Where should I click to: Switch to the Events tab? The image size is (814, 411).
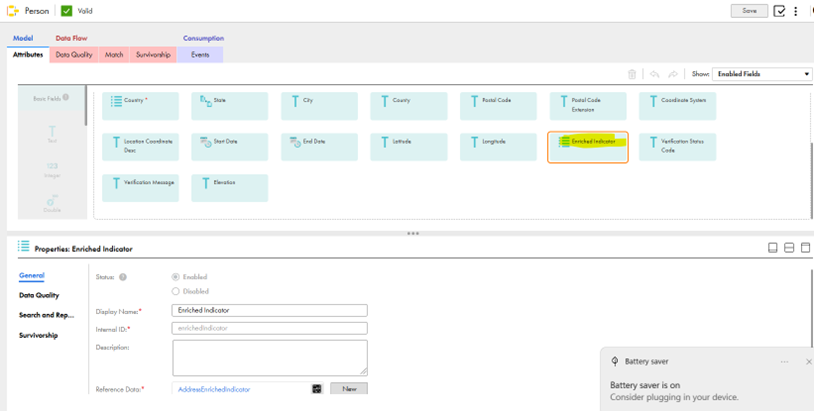pos(200,54)
